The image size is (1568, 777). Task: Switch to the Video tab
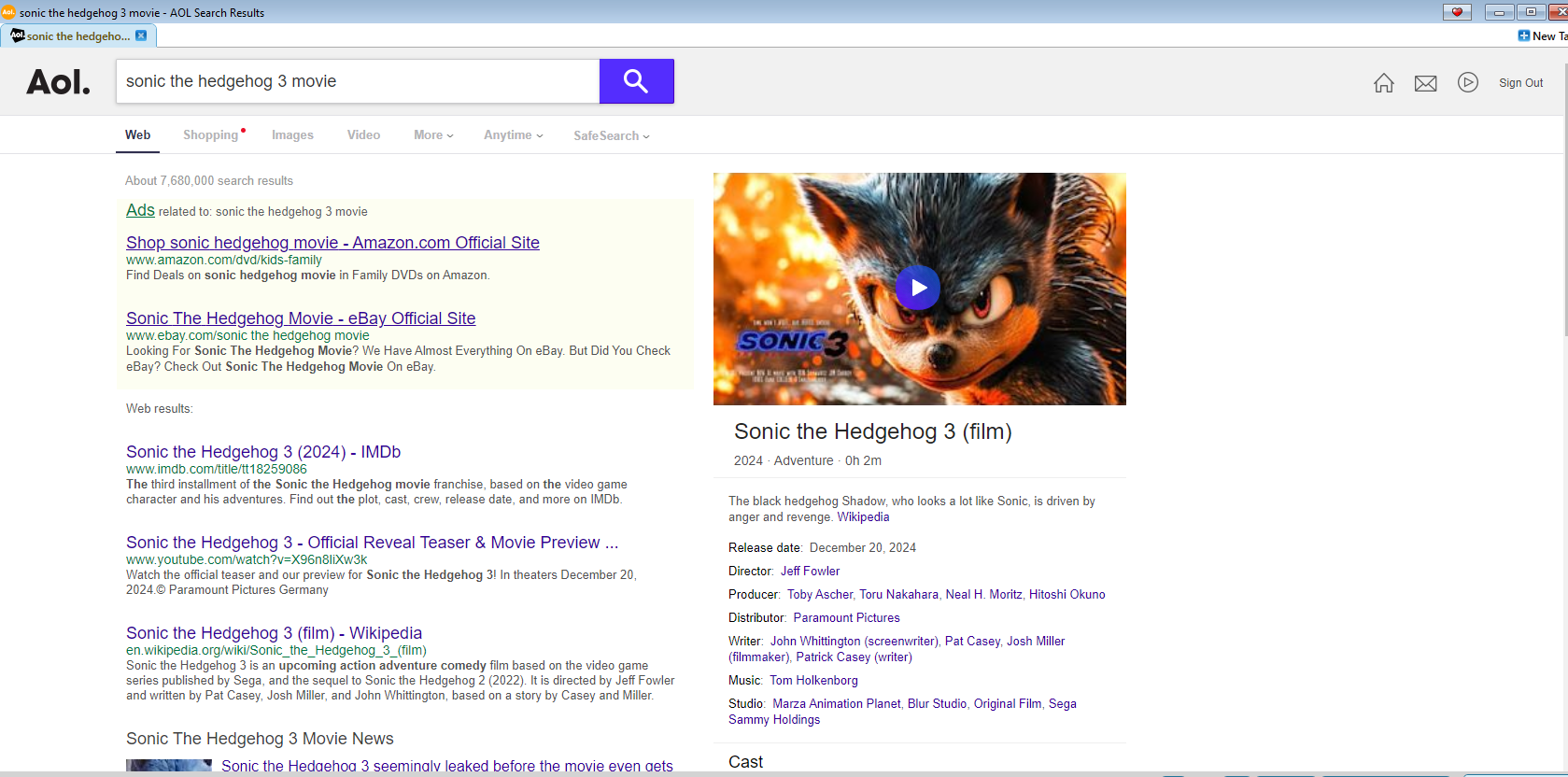click(363, 134)
